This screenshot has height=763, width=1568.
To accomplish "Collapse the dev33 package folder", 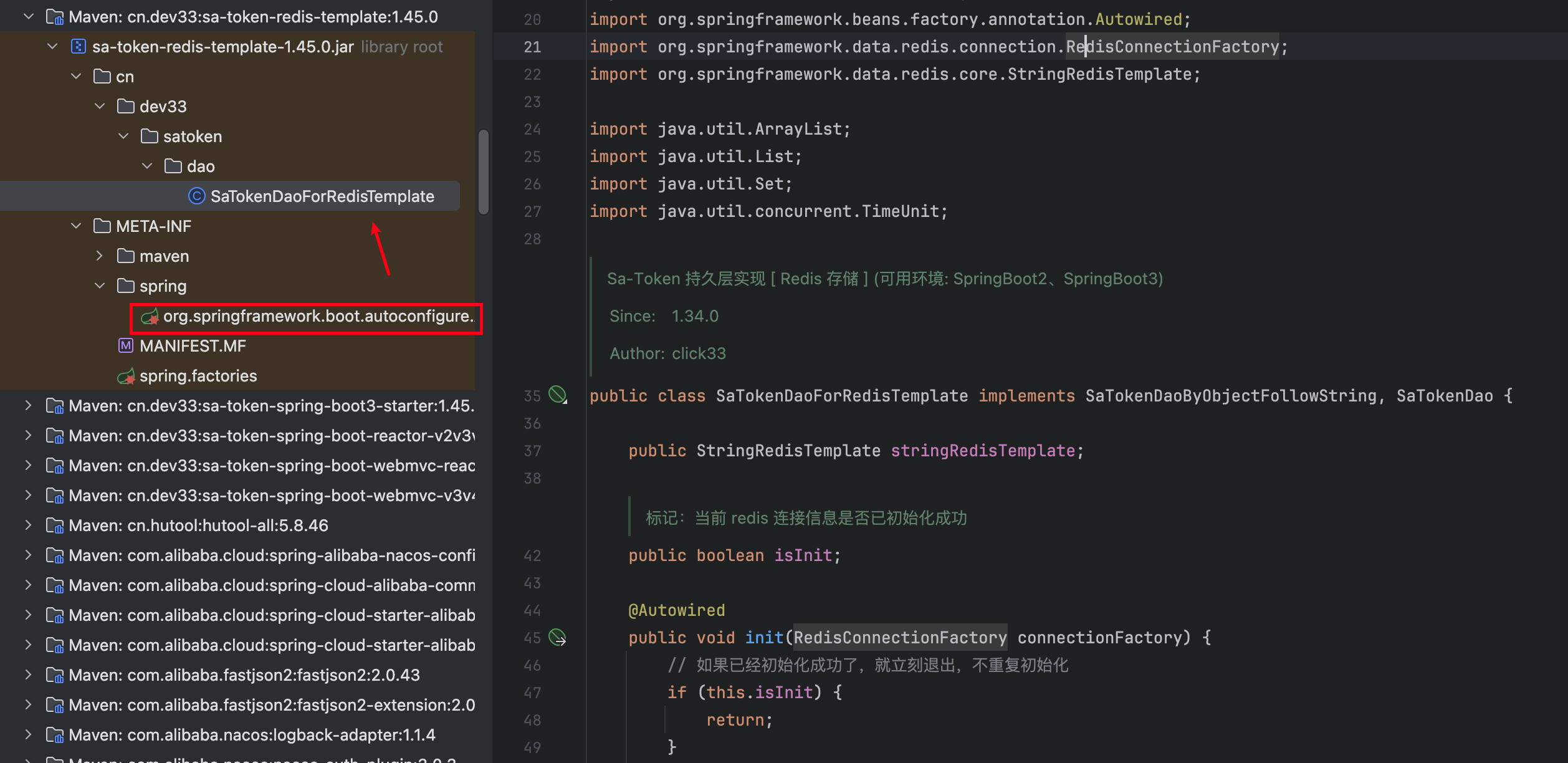I will point(100,107).
